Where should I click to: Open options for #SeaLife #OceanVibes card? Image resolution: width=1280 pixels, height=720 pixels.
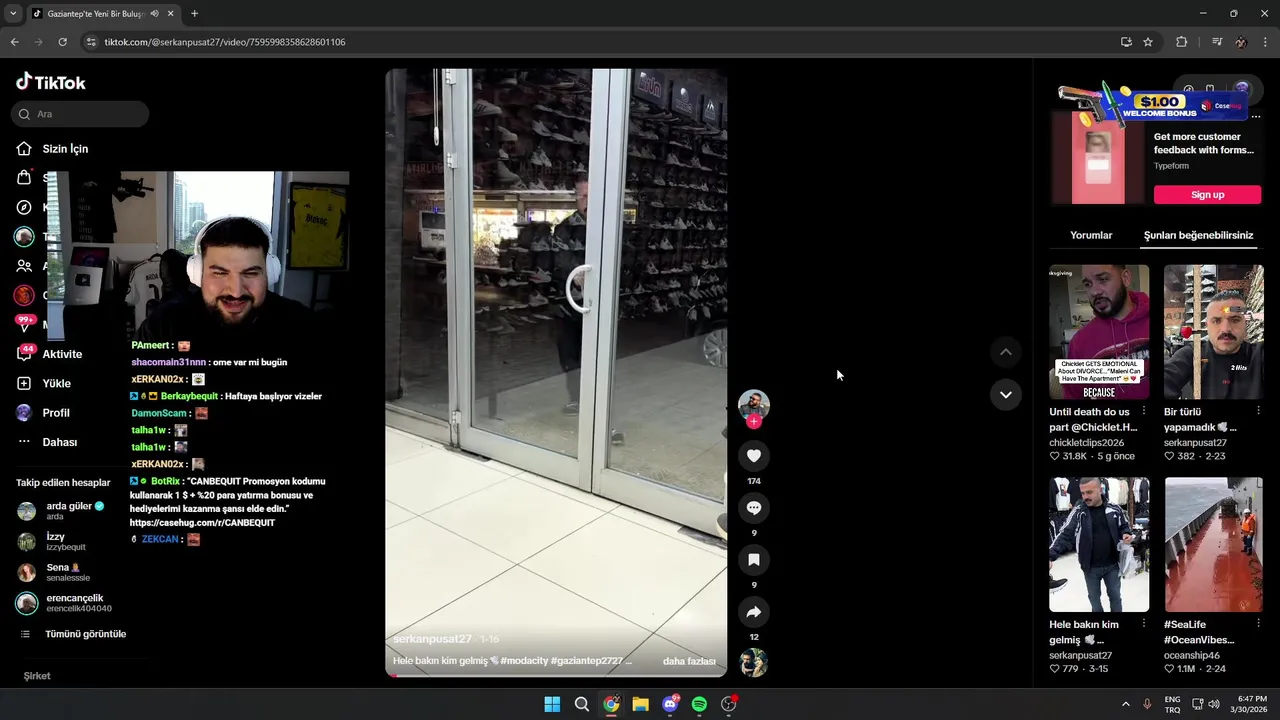[x=1258, y=624]
